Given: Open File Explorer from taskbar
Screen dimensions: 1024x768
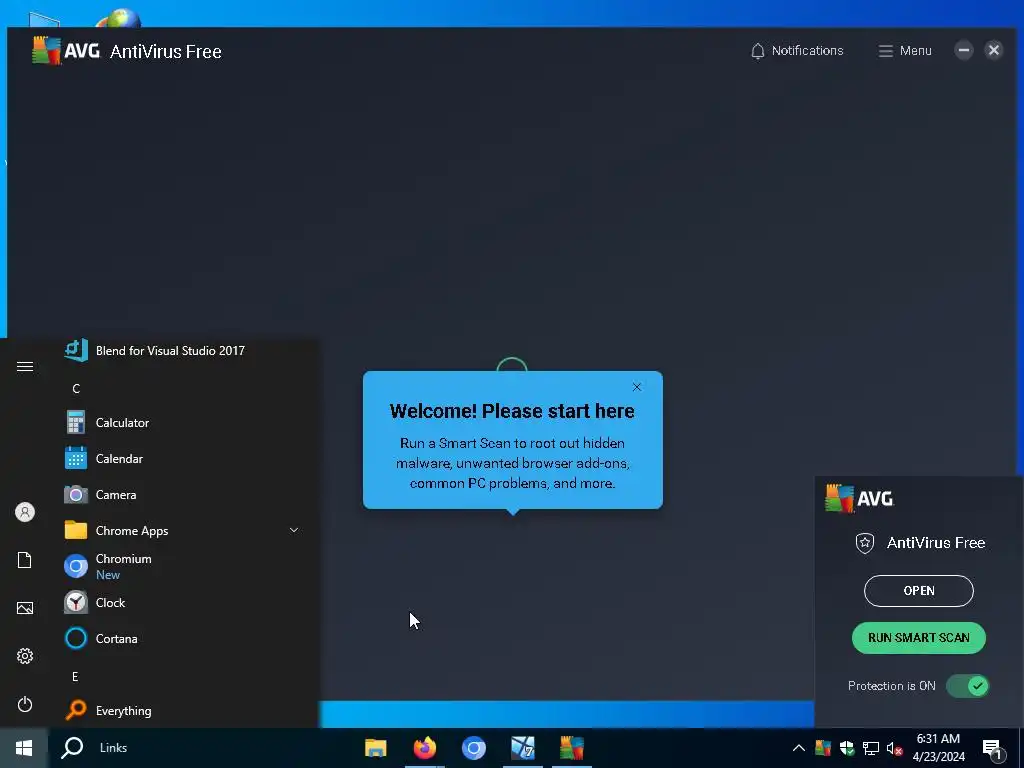Looking at the screenshot, I should pyautogui.click(x=376, y=748).
